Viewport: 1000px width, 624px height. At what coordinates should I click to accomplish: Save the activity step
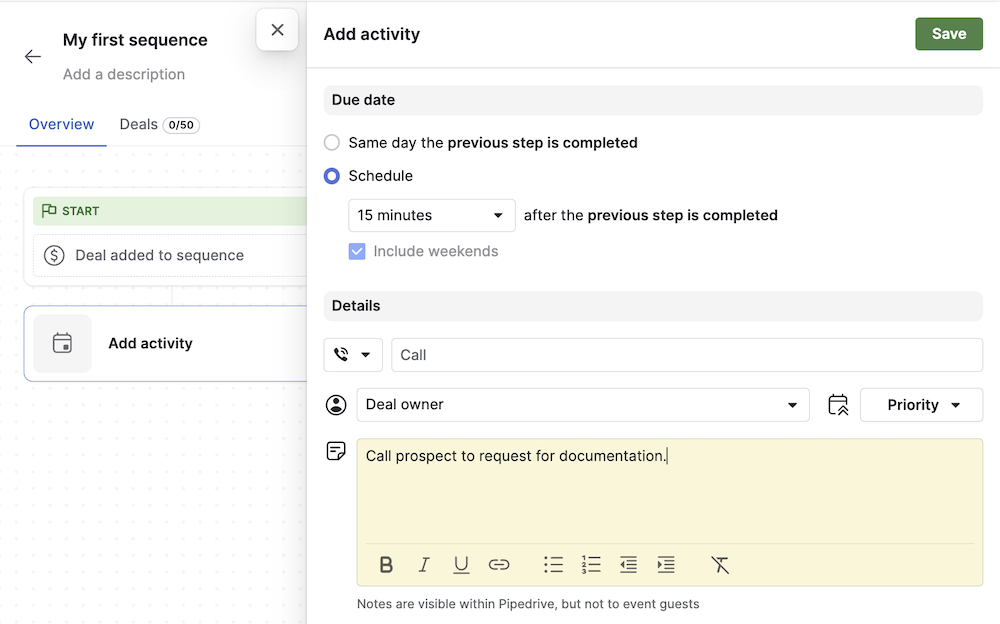point(948,33)
